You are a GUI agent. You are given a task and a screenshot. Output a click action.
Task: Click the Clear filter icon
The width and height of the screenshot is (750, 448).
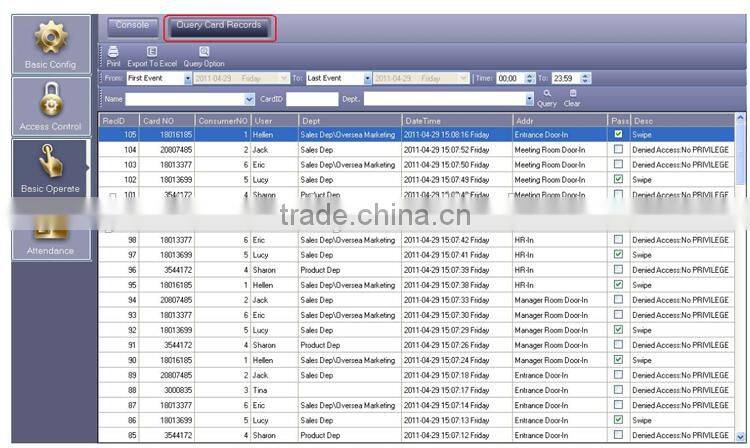point(572,94)
